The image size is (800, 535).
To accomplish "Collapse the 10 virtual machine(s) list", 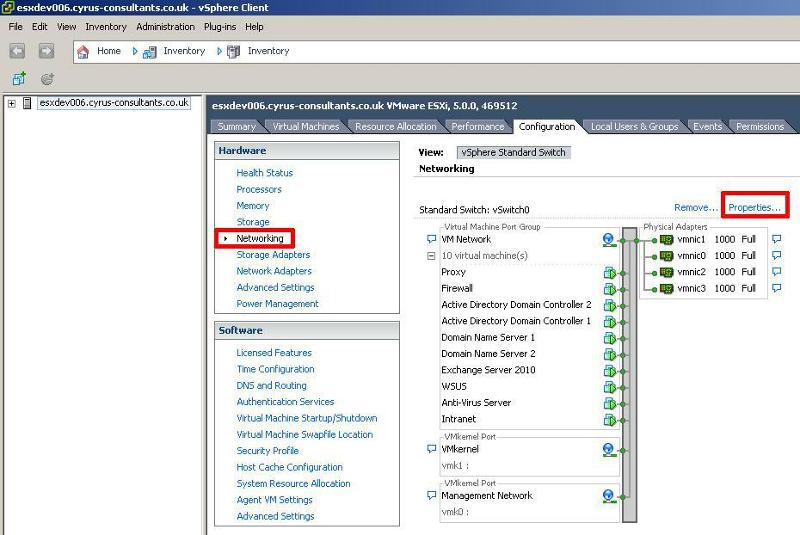I will tap(431, 256).
